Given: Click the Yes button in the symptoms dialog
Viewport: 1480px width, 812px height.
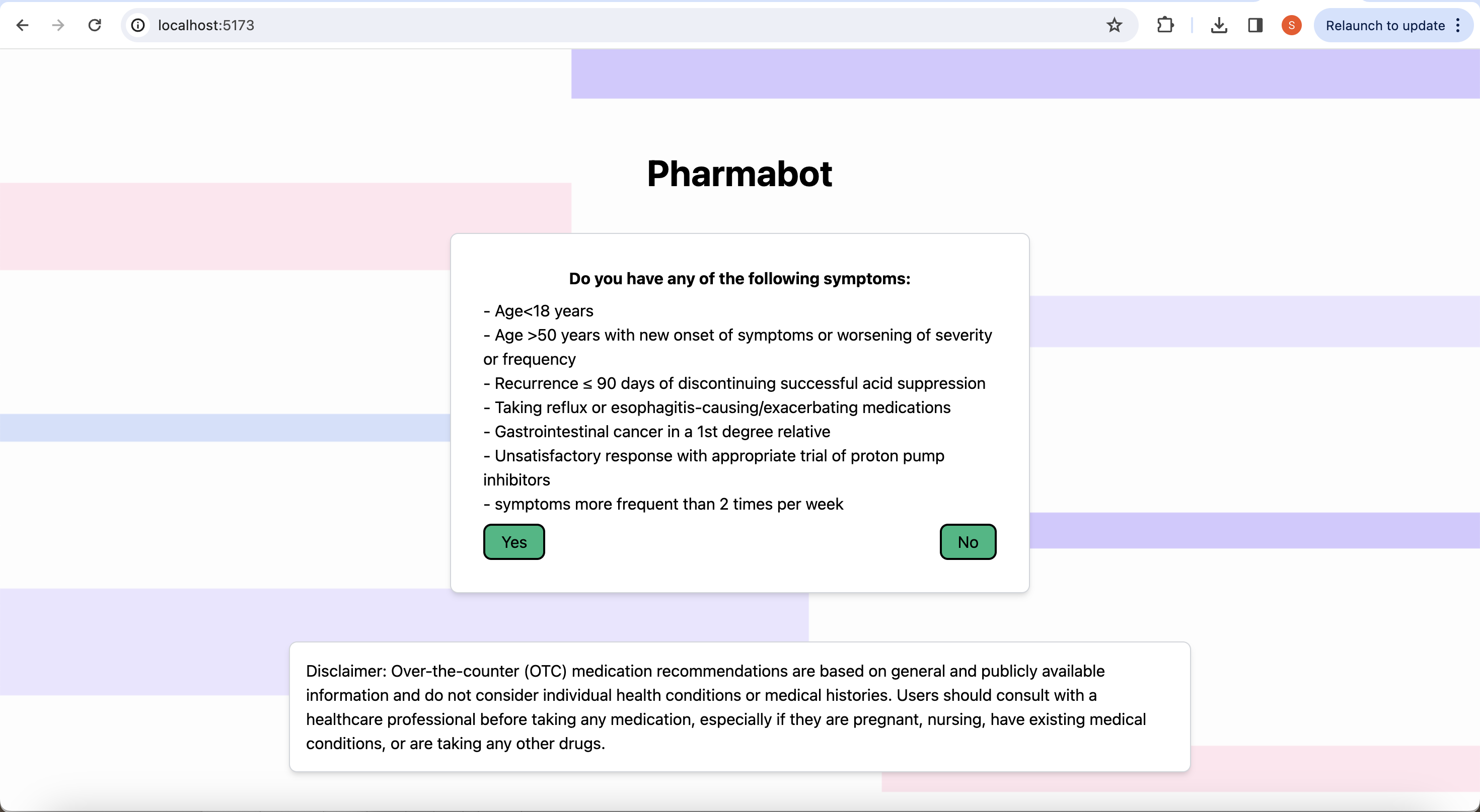Looking at the screenshot, I should (x=513, y=541).
